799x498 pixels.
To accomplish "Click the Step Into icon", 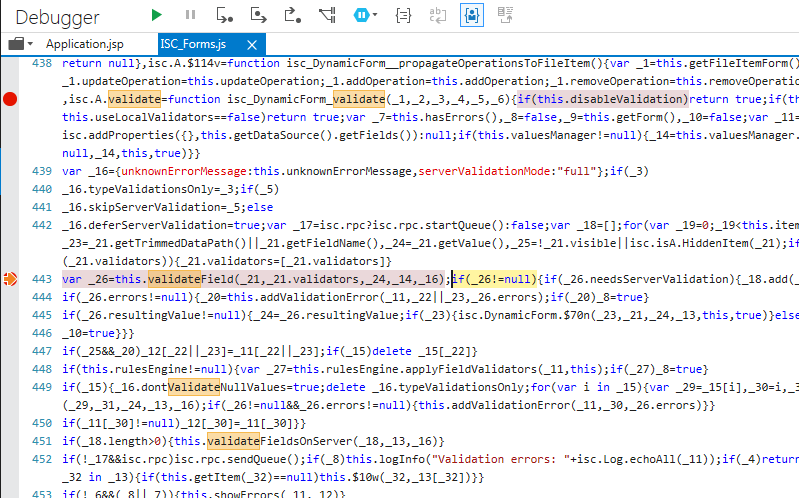I will click(x=225, y=15).
